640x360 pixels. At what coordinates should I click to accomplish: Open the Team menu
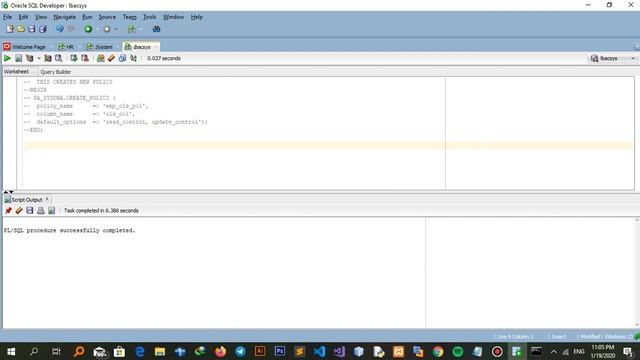pyautogui.click(x=129, y=17)
